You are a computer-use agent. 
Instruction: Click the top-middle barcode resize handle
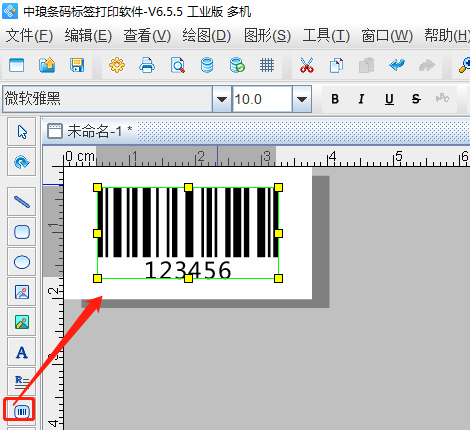tap(188, 187)
